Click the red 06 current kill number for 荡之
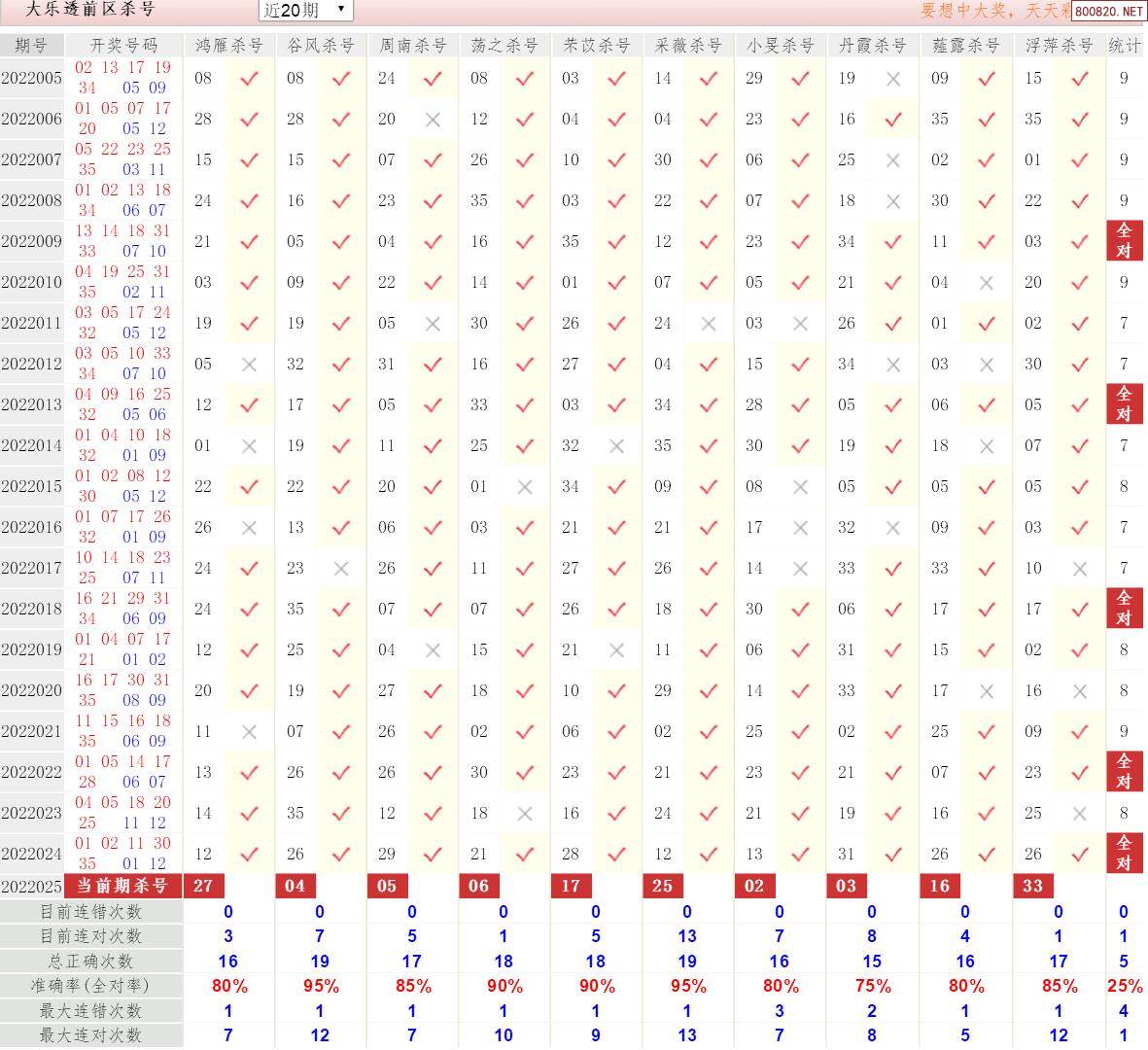The width and height of the screenshot is (1148, 1050). pos(479,886)
